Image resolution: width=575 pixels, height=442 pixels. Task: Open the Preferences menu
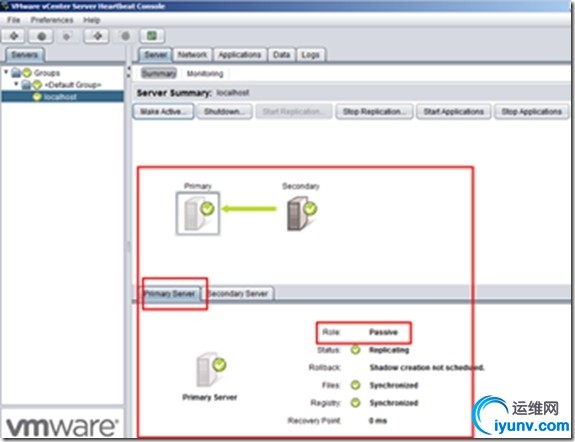52,20
